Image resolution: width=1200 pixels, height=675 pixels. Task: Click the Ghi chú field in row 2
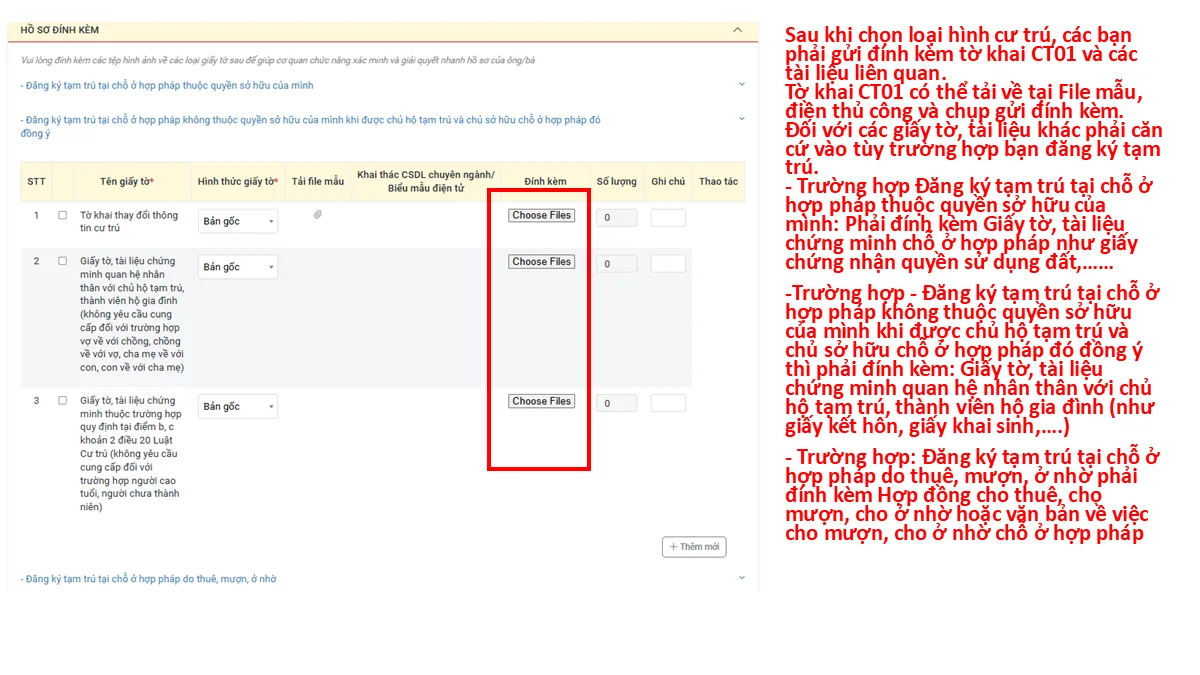pos(668,264)
